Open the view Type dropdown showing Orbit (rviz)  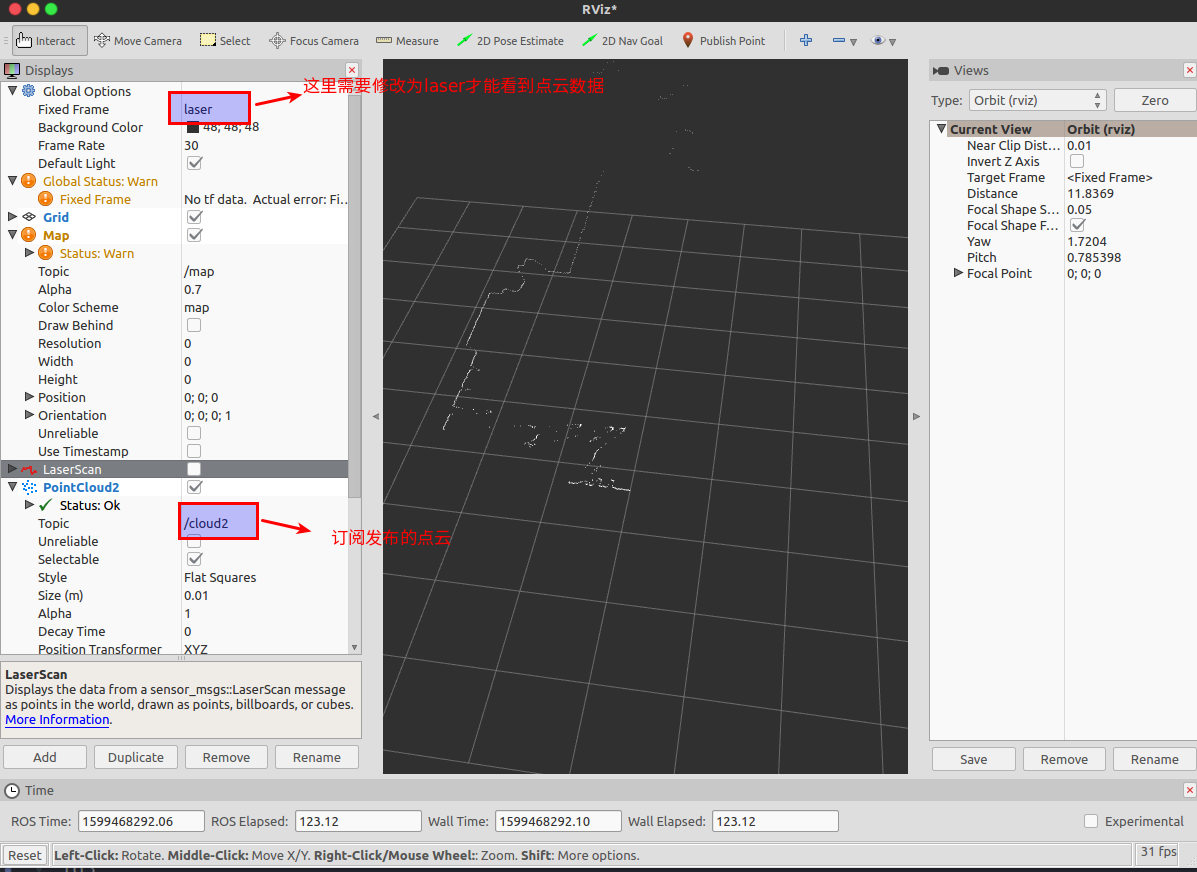tap(1037, 100)
